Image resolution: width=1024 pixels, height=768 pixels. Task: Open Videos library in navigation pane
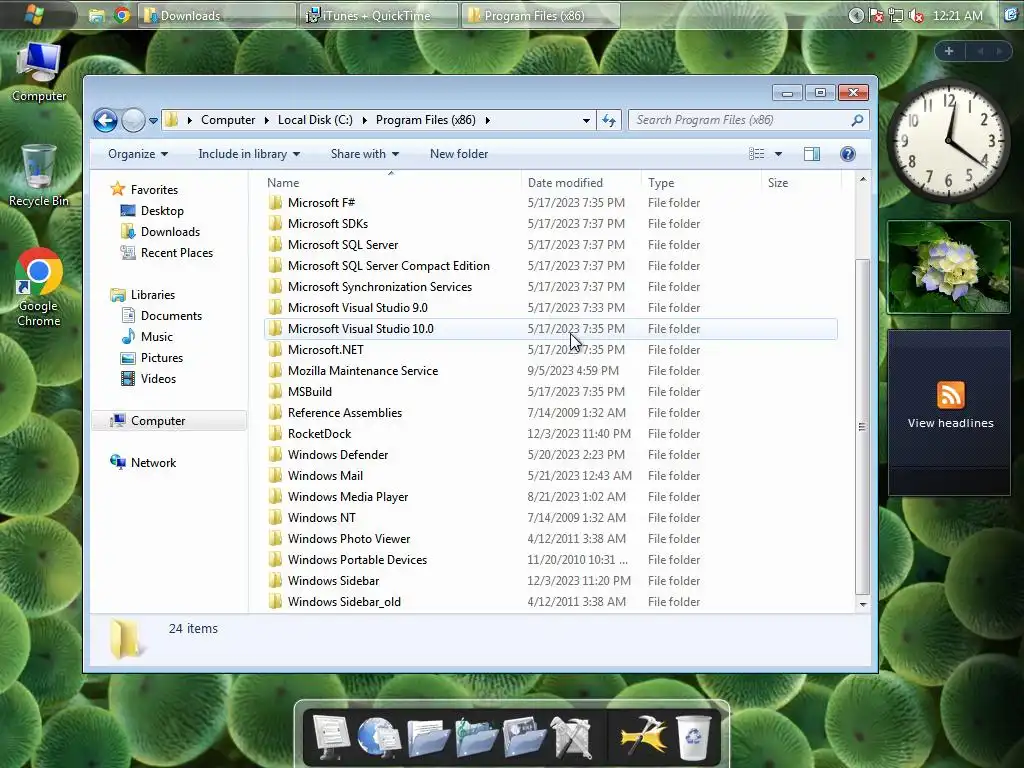click(158, 379)
